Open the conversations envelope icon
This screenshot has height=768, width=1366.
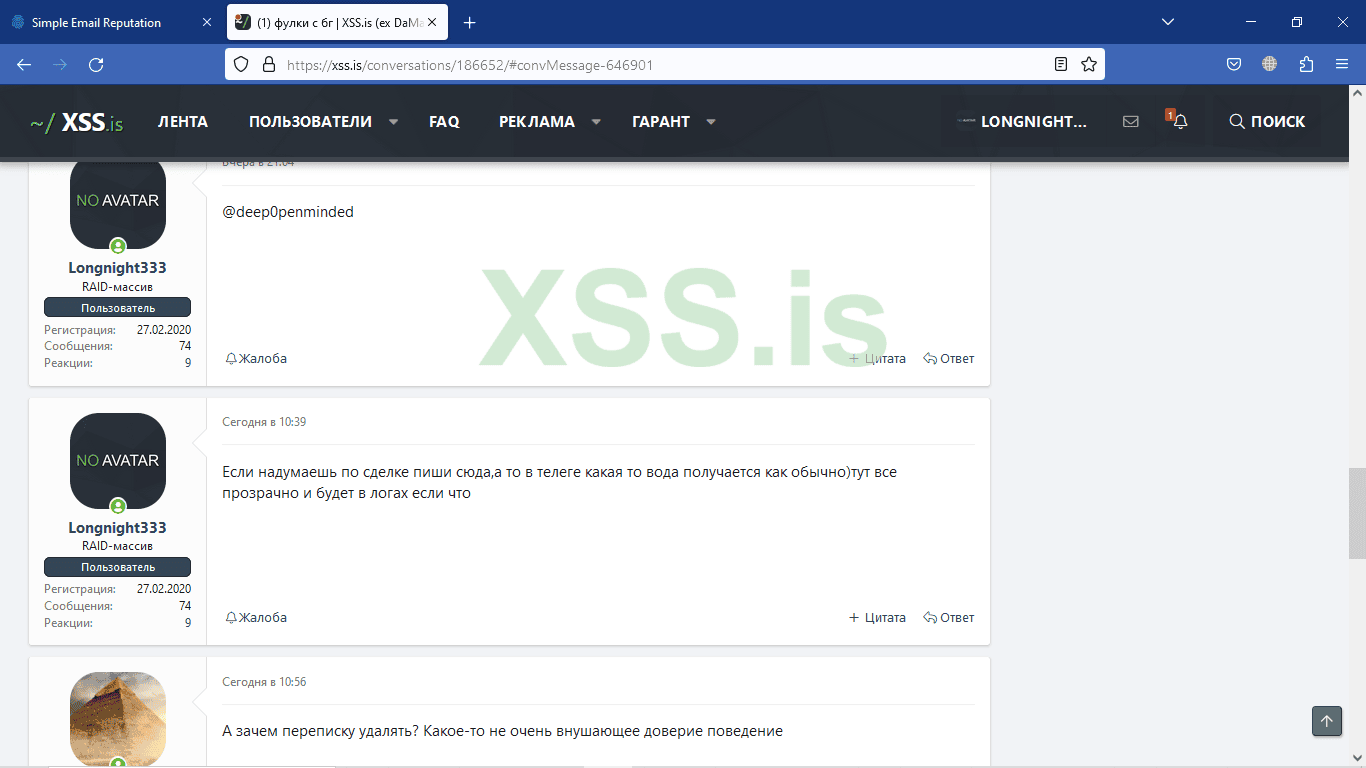click(1131, 122)
